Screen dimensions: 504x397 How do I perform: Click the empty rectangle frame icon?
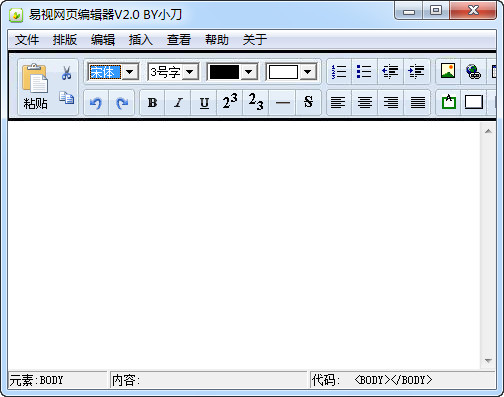[x=474, y=102]
